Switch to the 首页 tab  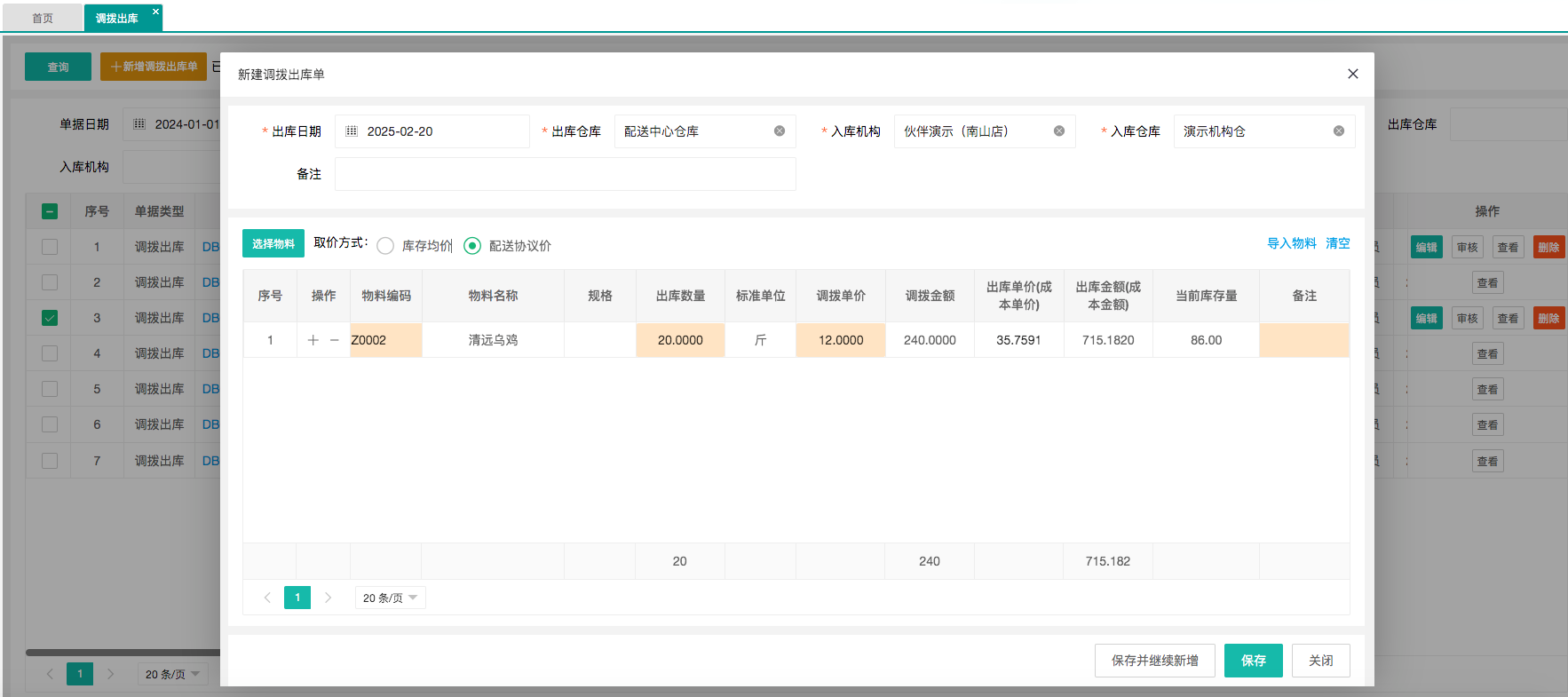pyautogui.click(x=43, y=18)
